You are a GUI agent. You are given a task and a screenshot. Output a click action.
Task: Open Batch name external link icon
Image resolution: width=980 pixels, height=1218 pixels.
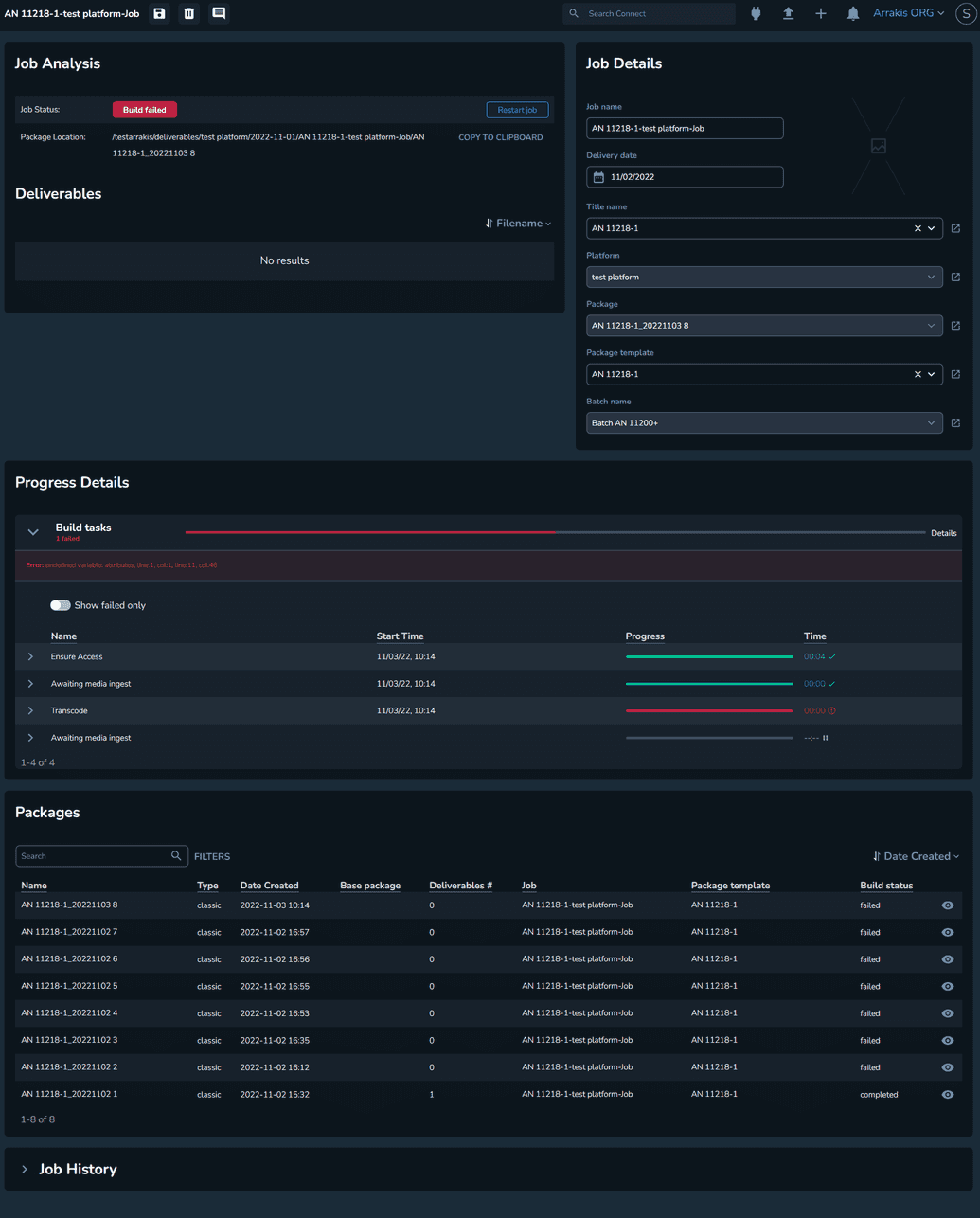[955, 423]
